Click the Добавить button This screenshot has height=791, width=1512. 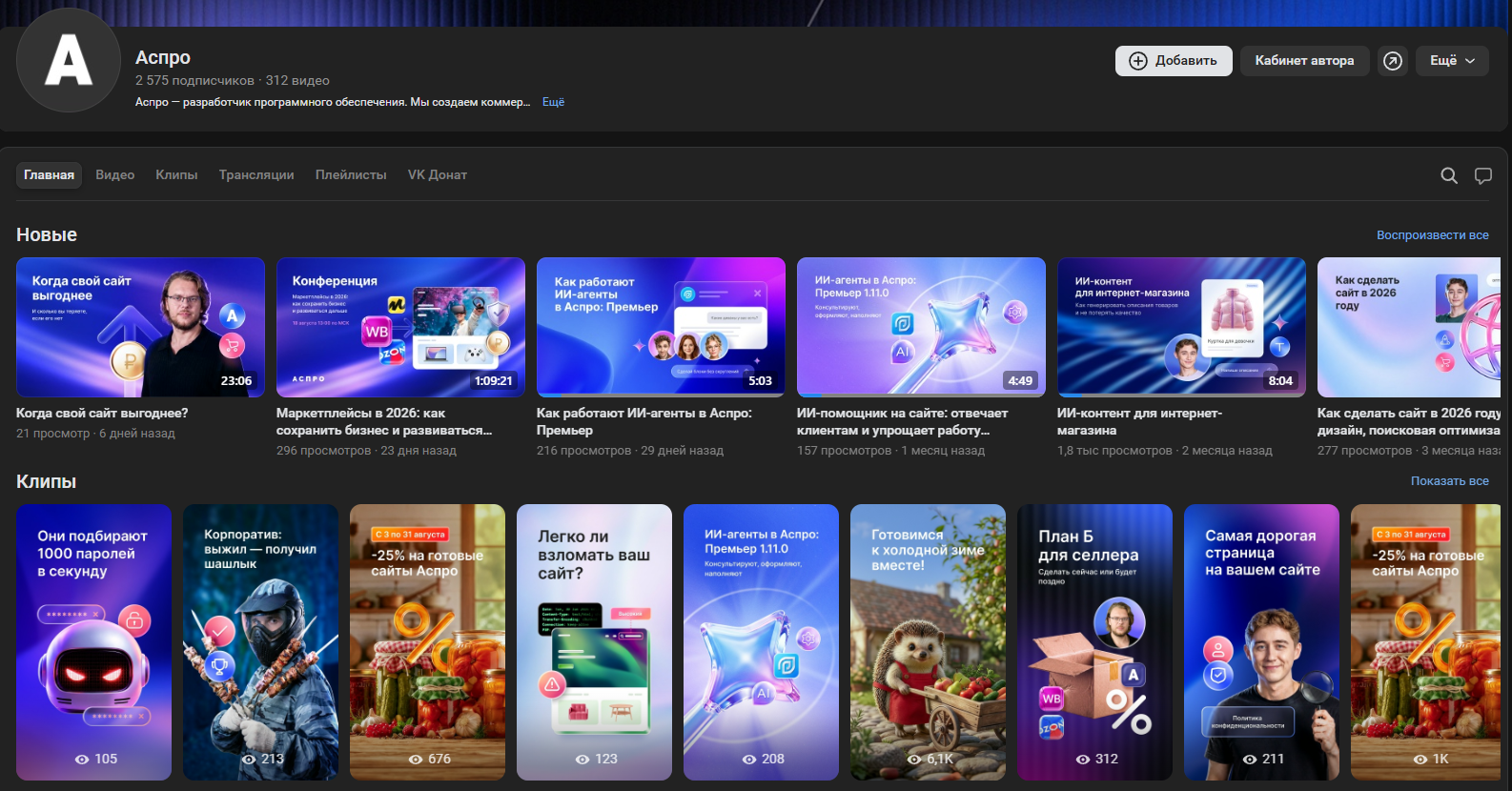pos(1174,61)
